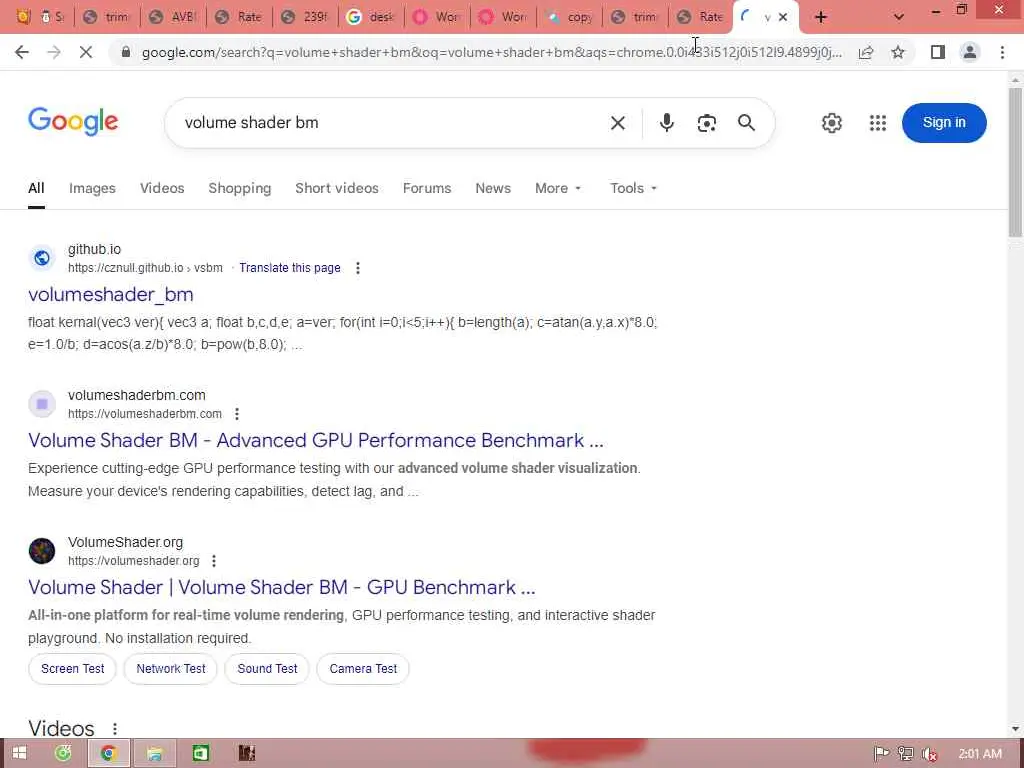Click the page vertical scrollbar thumb

pyautogui.click(x=1015, y=162)
